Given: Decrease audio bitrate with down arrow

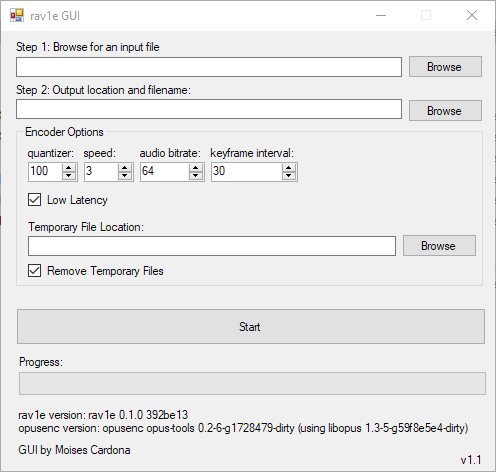Looking at the screenshot, I should pyautogui.click(x=196, y=176).
